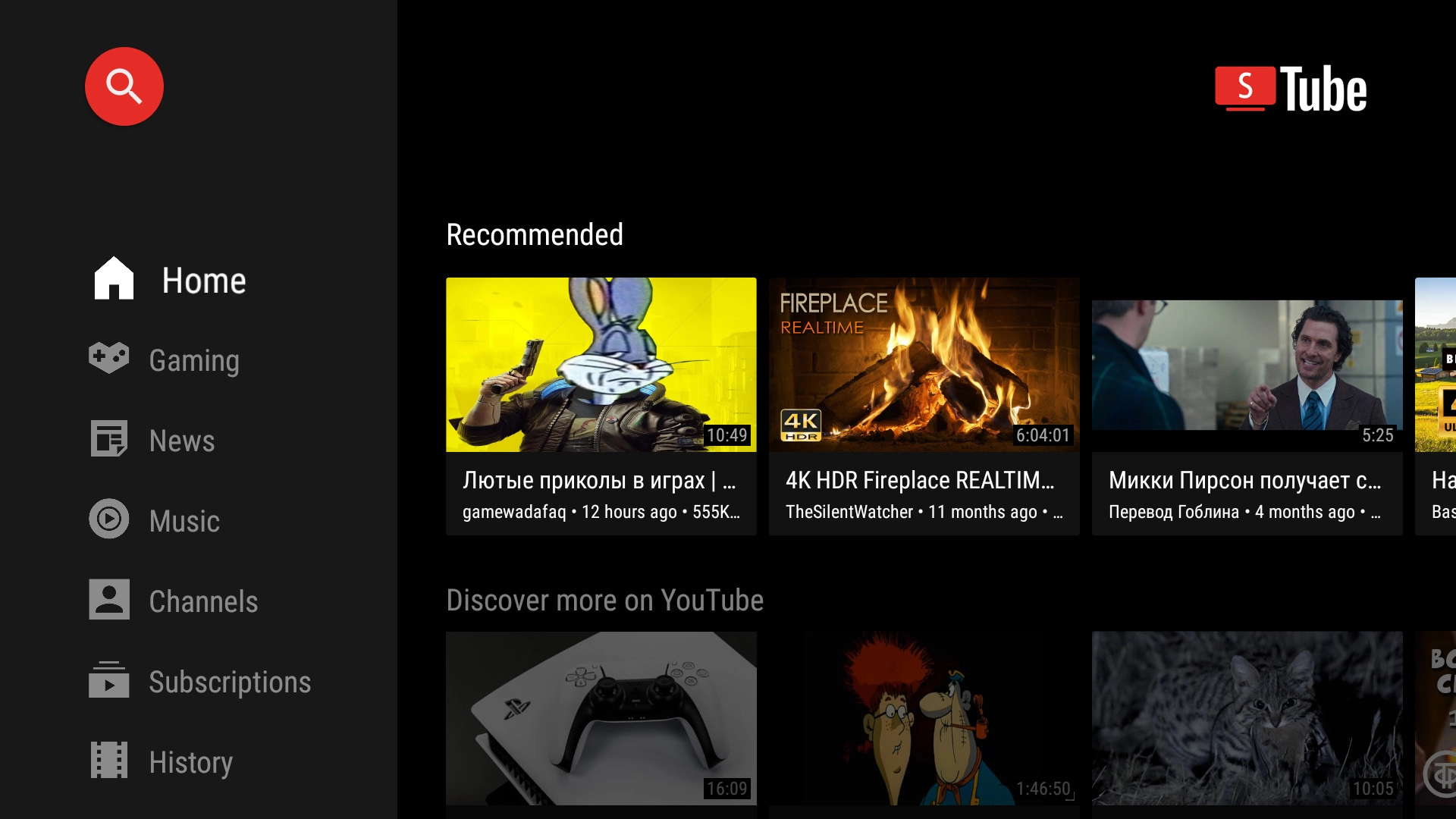Click the STube logo at top right
The height and width of the screenshot is (819, 1456).
click(x=1291, y=87)
